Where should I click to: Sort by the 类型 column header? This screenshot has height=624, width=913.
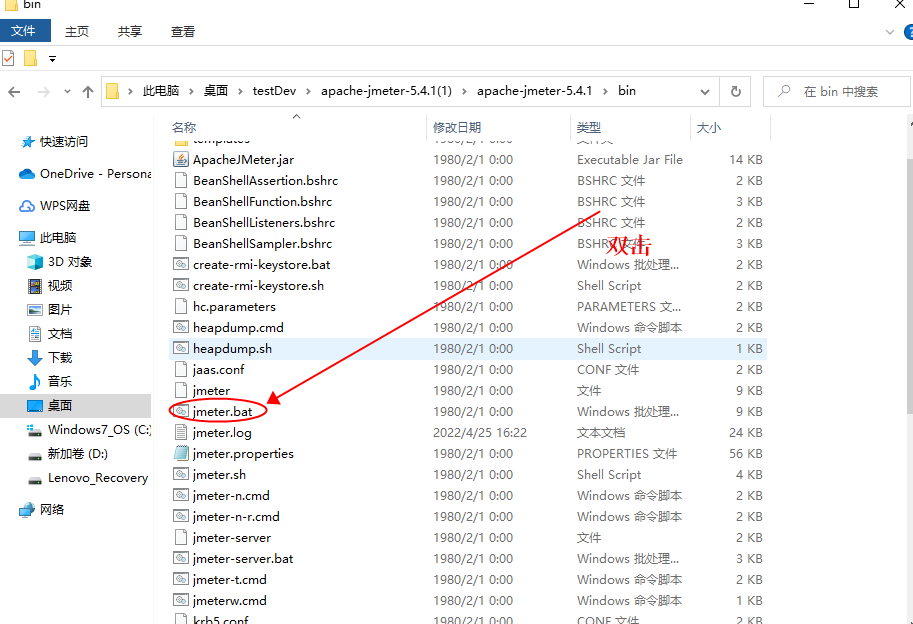tap(631, 127)
